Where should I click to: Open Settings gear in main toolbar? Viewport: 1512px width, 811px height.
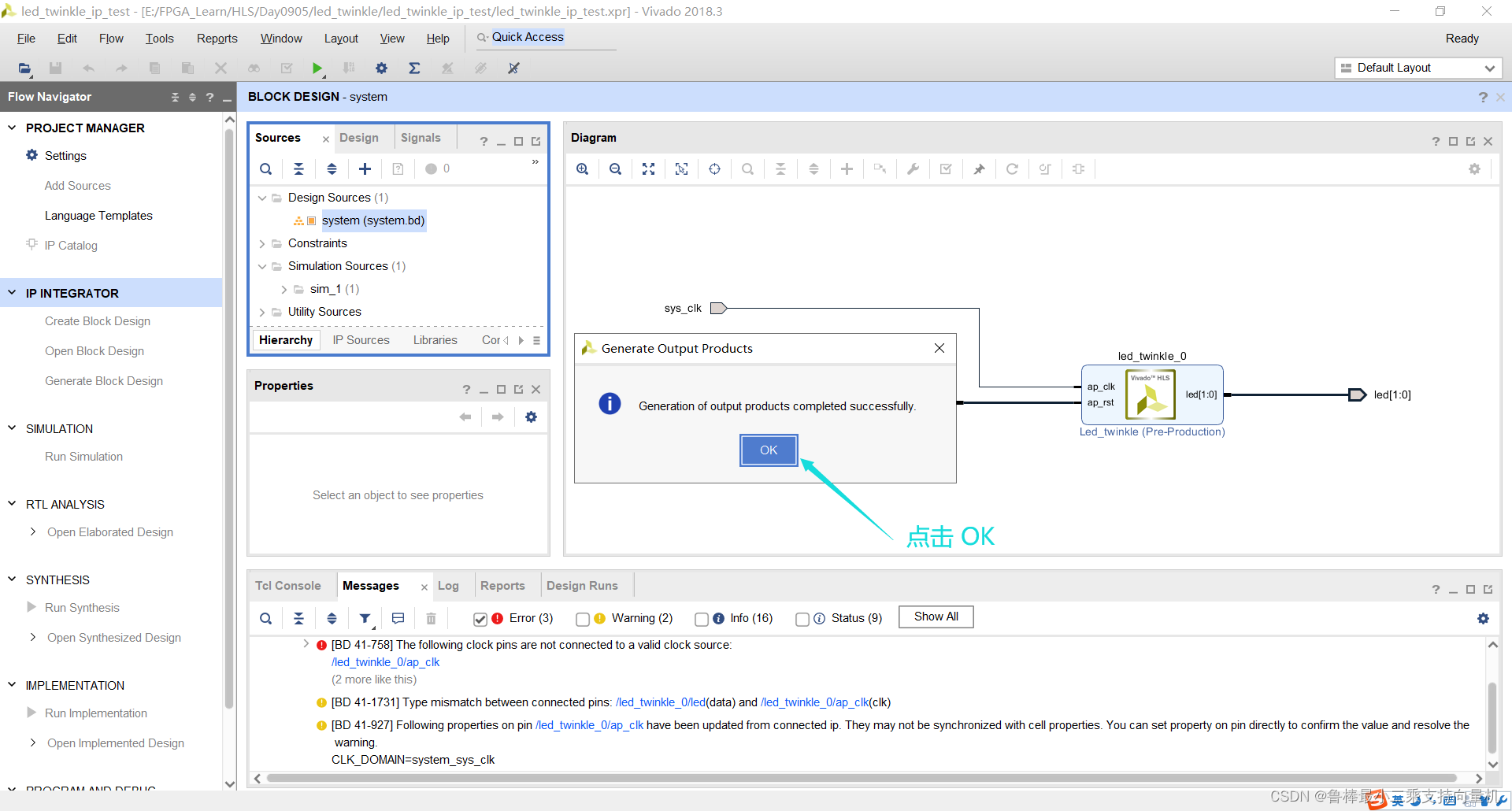coord(381,69)
